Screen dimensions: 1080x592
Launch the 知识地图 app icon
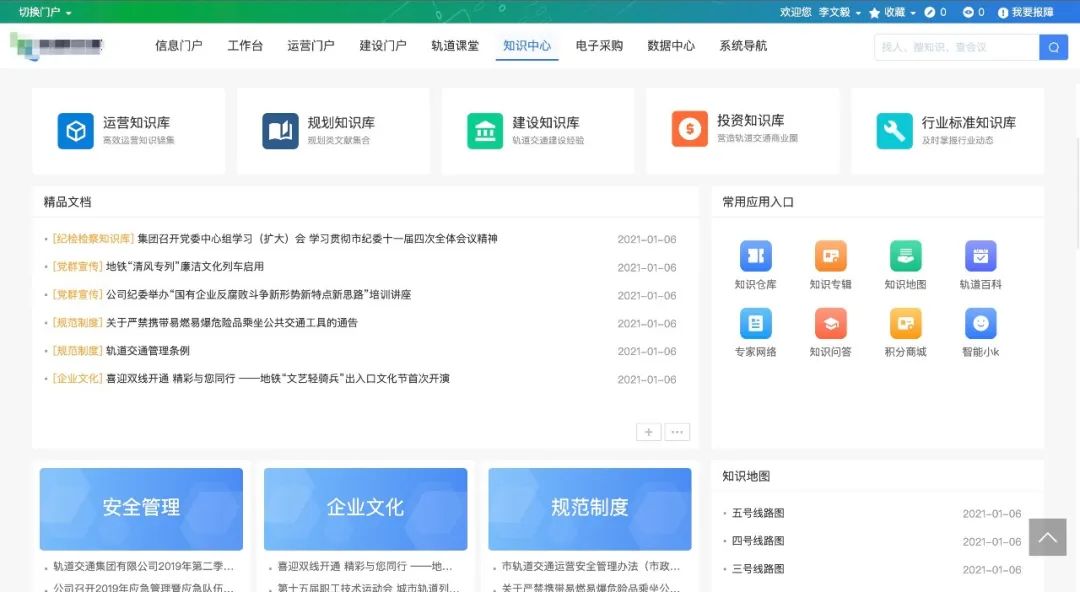click(x=906, y=256)
